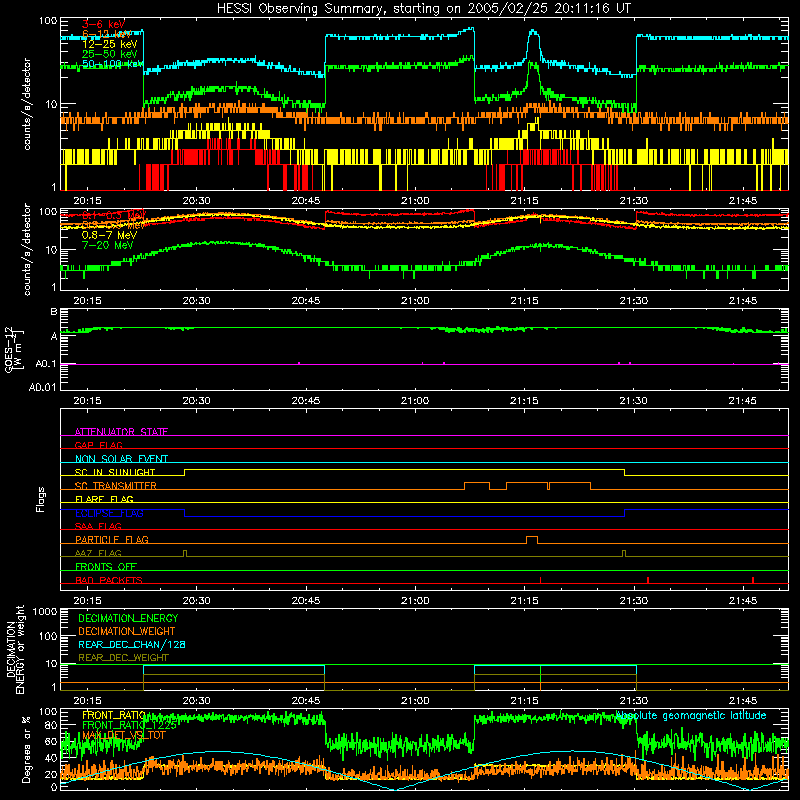Click the FLARE_FLAG label
Viewport: 800px width, 800px height.
click(x=104, y=499)
